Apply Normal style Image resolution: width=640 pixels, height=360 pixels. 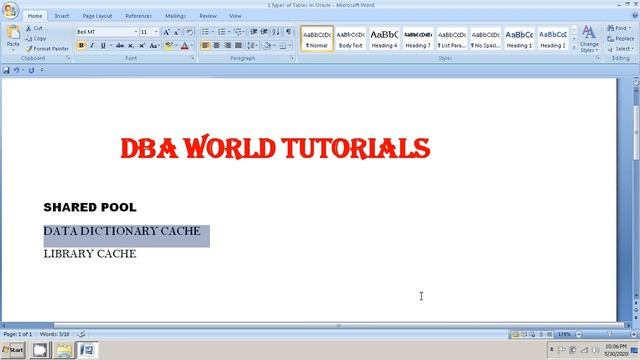pos(317,39)
